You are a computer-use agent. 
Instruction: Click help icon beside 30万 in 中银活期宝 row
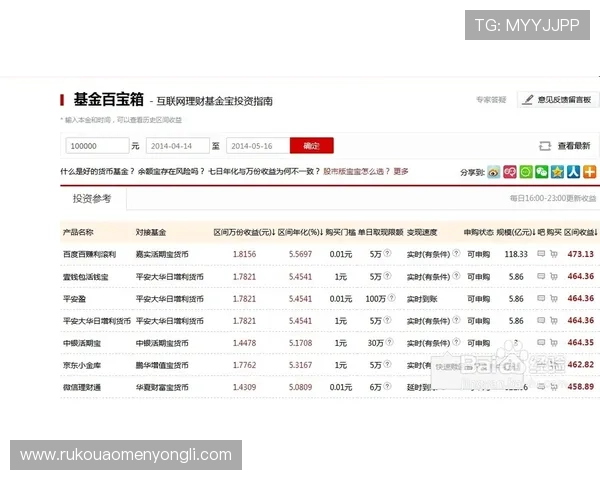[x=390, y=342]
